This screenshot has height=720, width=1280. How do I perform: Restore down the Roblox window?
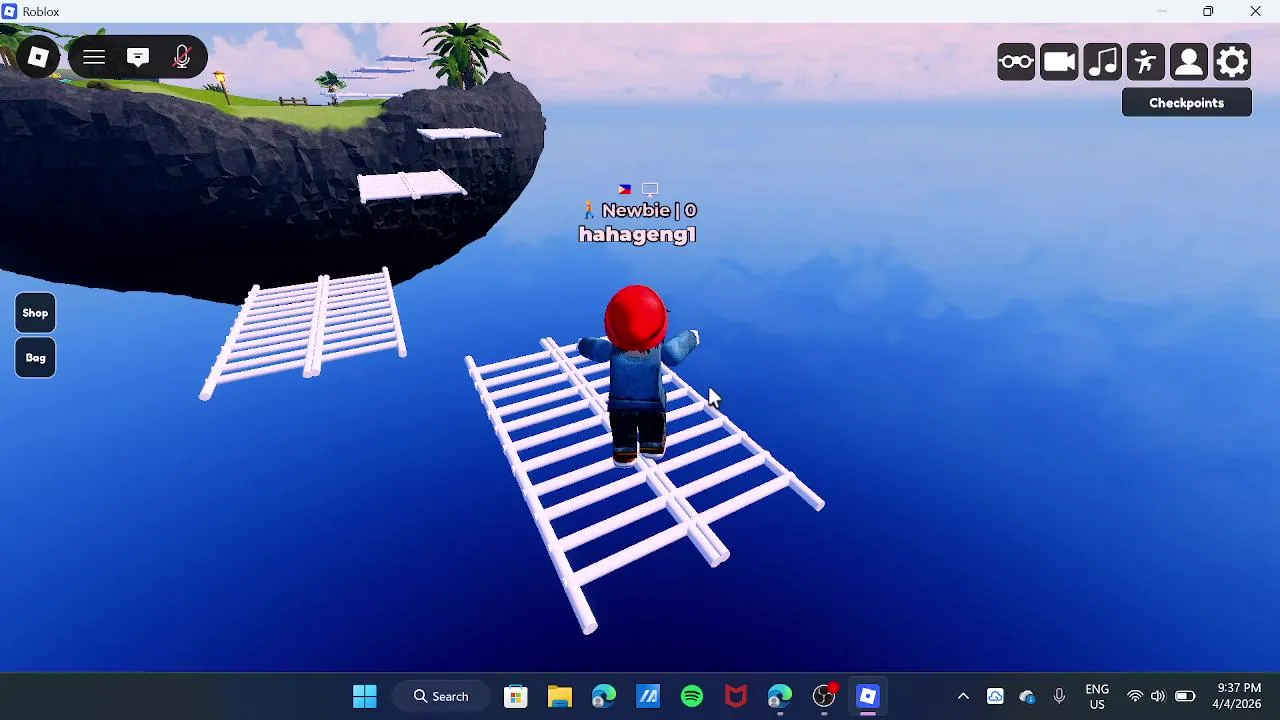[x=1208, y=11]
